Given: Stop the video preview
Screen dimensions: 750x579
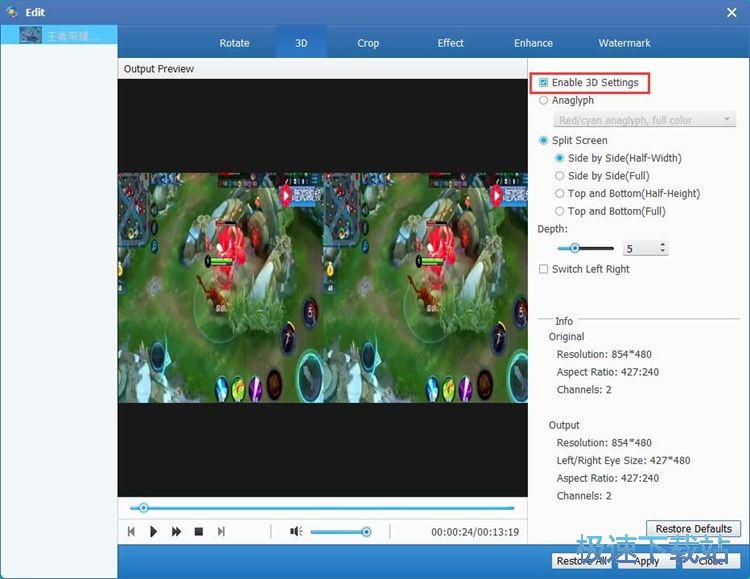Looking at the screenshot, I should (199, 532).
